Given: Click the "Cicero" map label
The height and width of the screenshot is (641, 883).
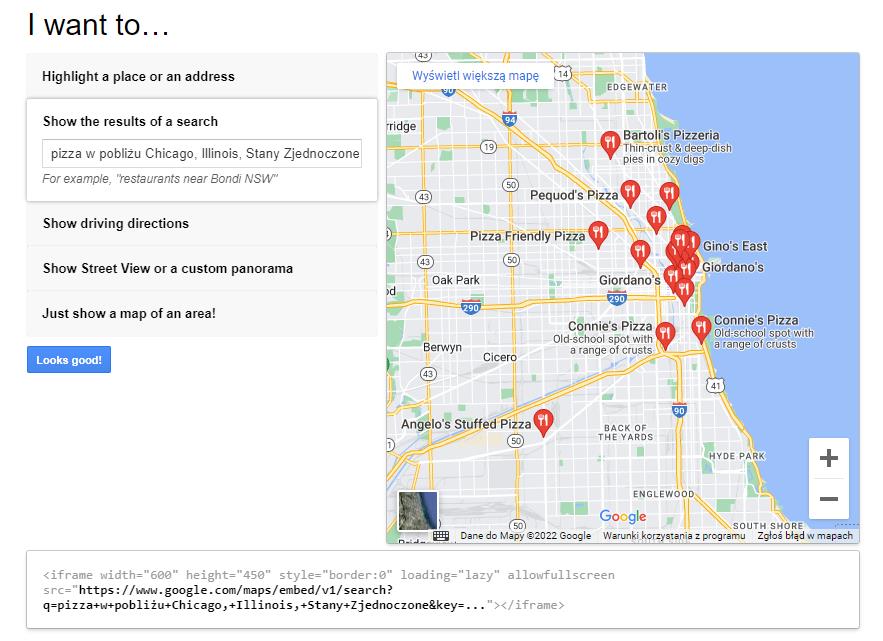Looking at the screenshot, I should coord(500,357).
